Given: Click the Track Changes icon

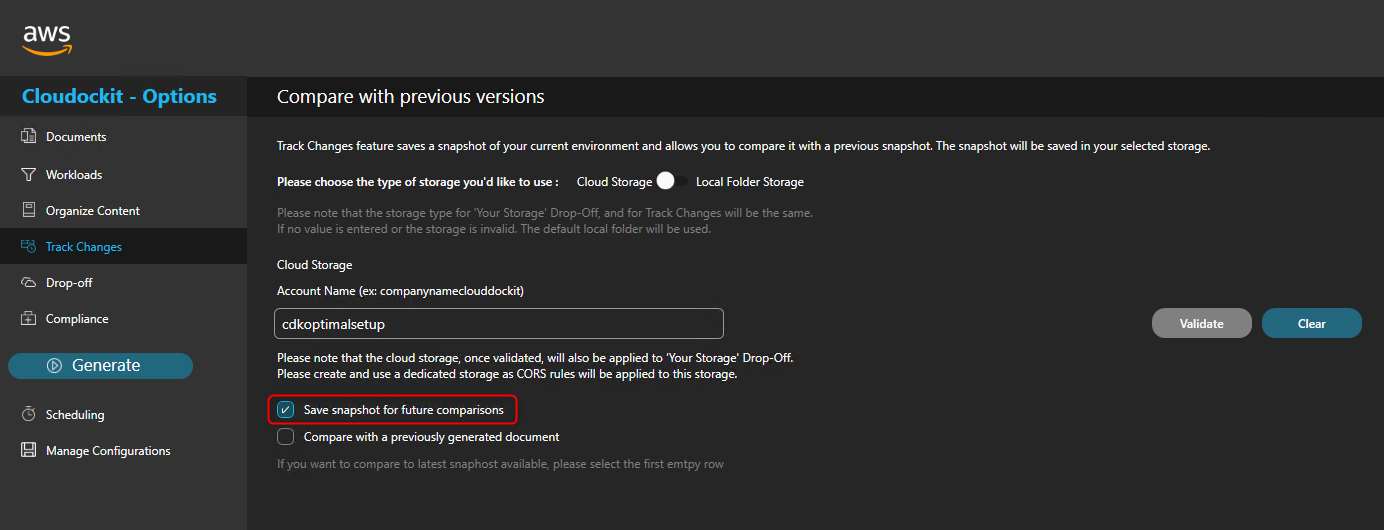Looking at the screenshot, I should point(28,247).
